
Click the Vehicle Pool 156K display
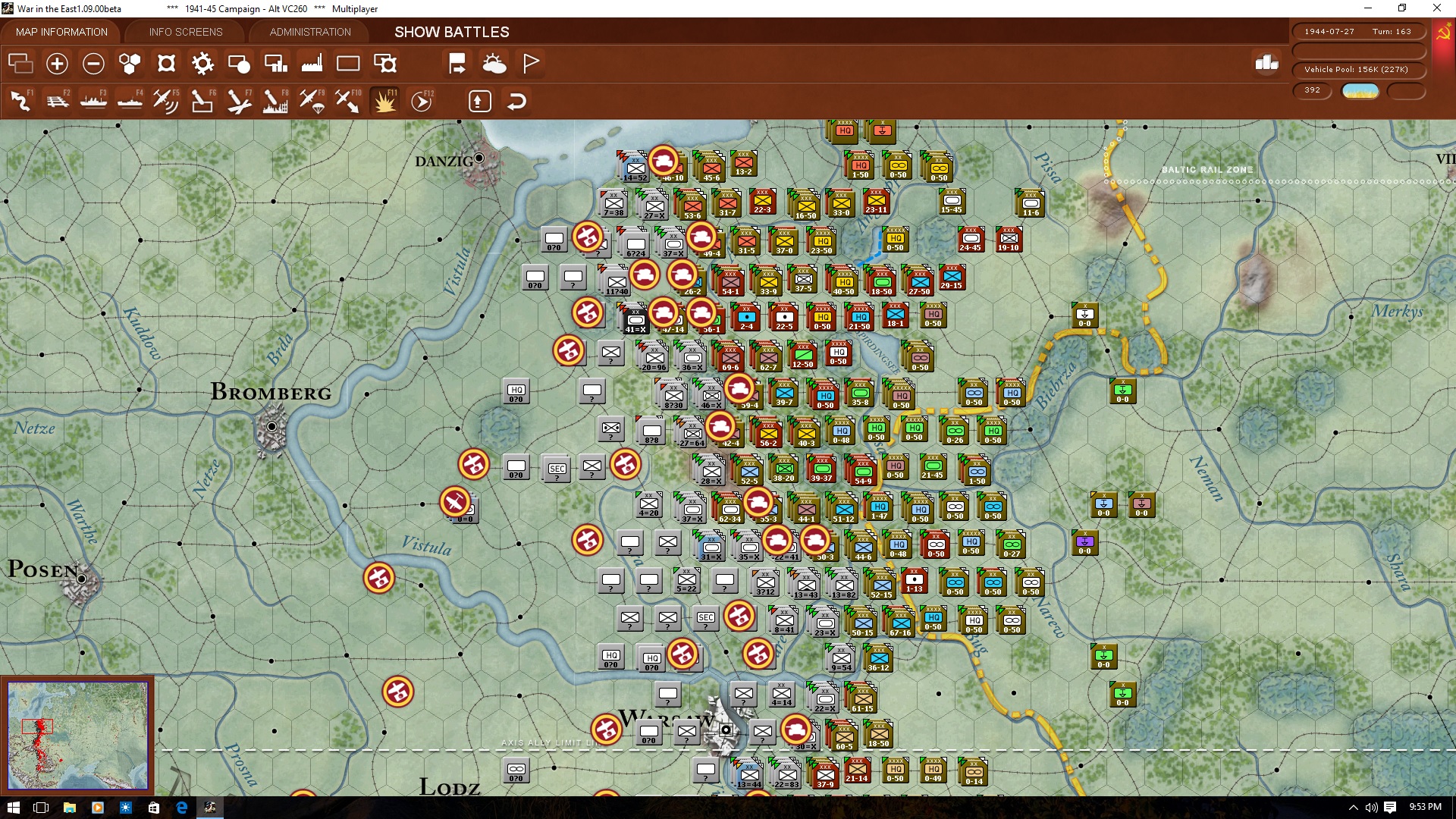click(1358, 70)
